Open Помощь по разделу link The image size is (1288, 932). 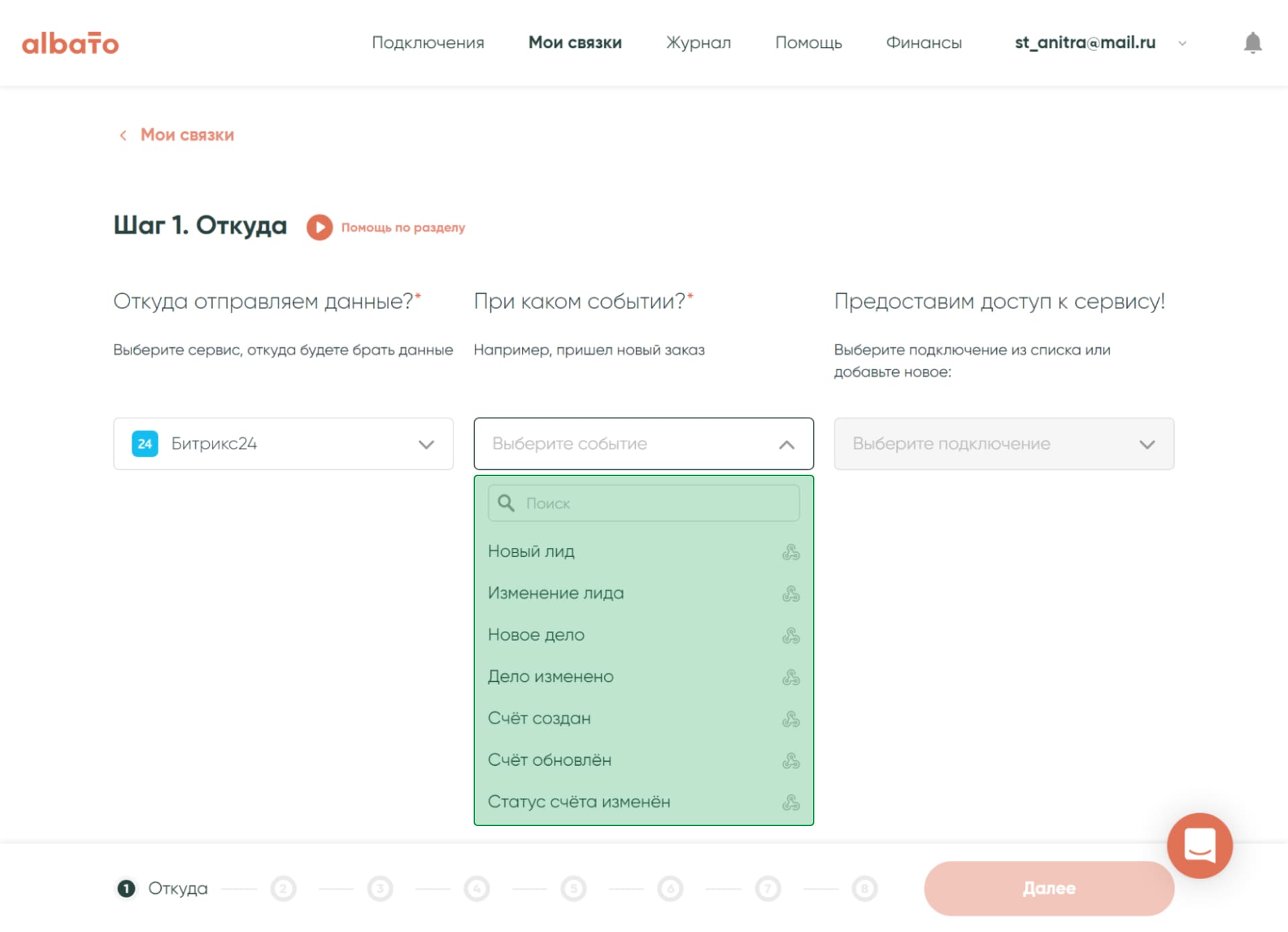pos(402,227)
